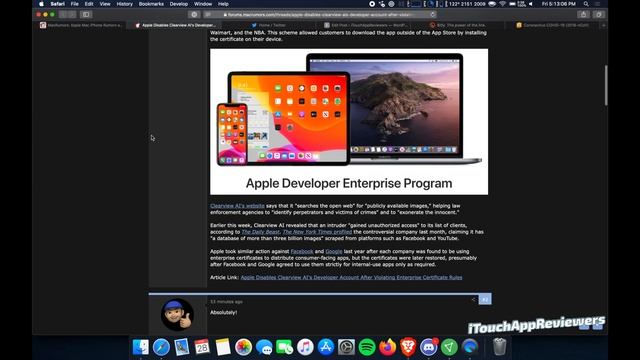Image resolution: width=640 pixels, height=360 pixels.
Task: Open the History menu
Action: coord(124,4)
